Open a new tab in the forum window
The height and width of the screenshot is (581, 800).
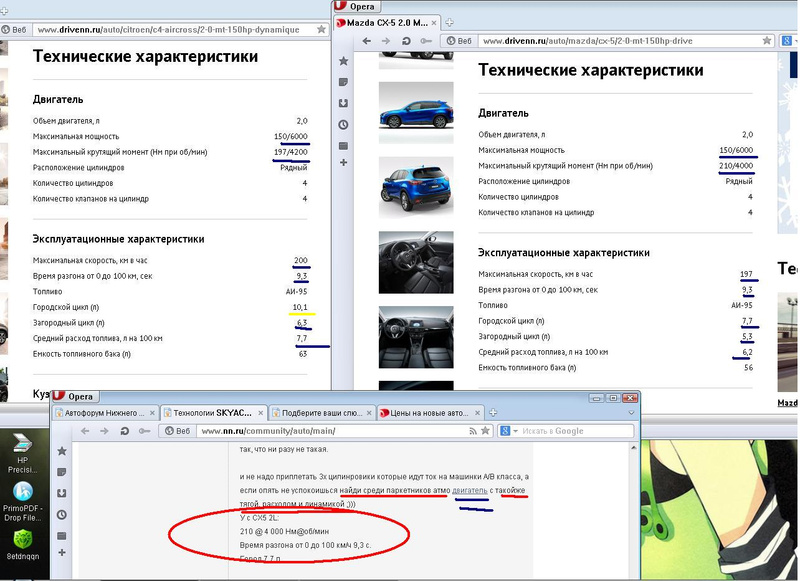pyautogui.click(x=493, y=412)
